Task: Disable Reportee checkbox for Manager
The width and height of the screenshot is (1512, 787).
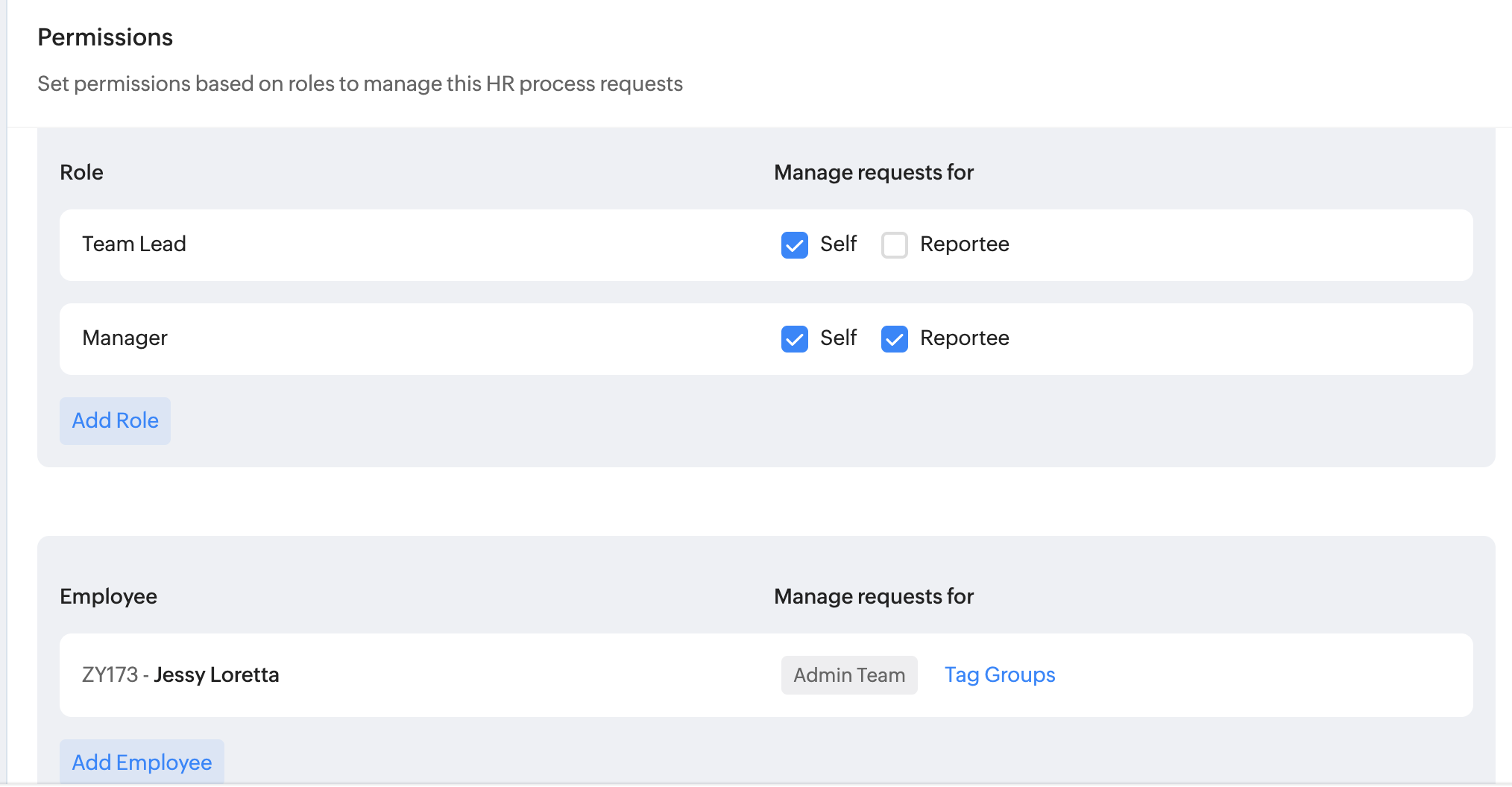Action: point(894,339)
